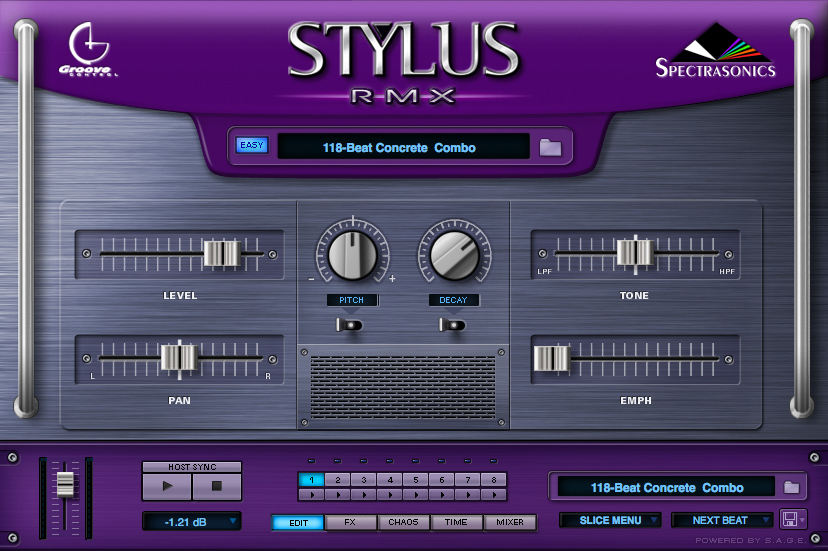Screen dimensions: 828x551
Task: Open the -1.21 dB level dropdown
Action: coord(192,522)
